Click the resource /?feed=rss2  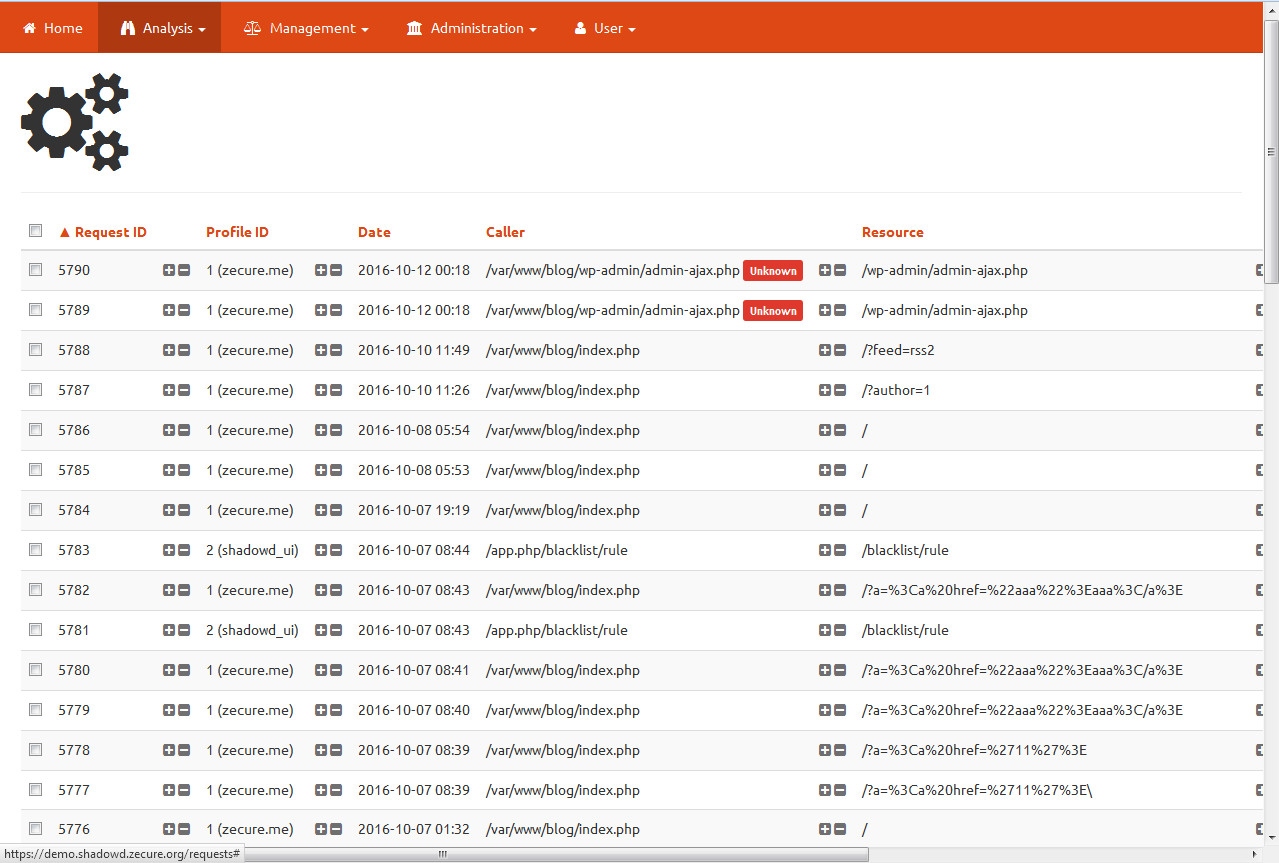tap(898, 350)
